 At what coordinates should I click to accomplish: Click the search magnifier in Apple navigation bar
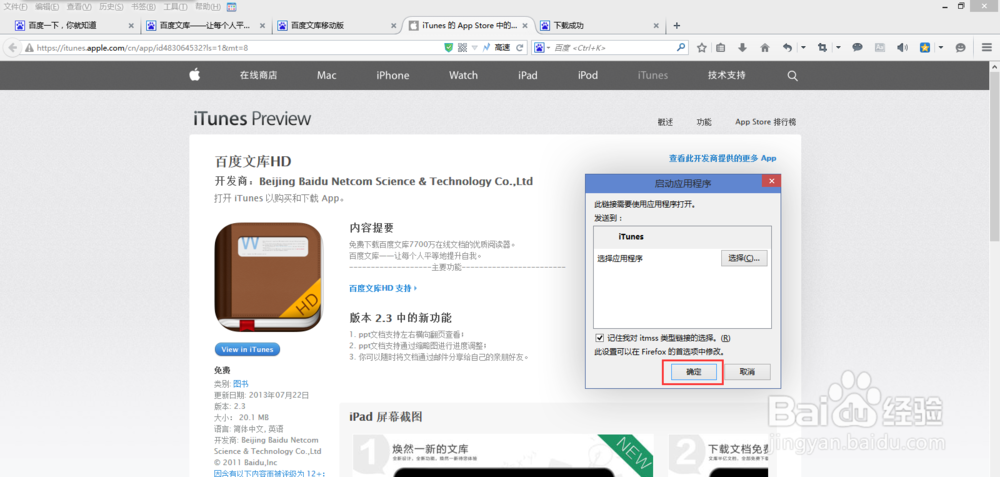792,75
